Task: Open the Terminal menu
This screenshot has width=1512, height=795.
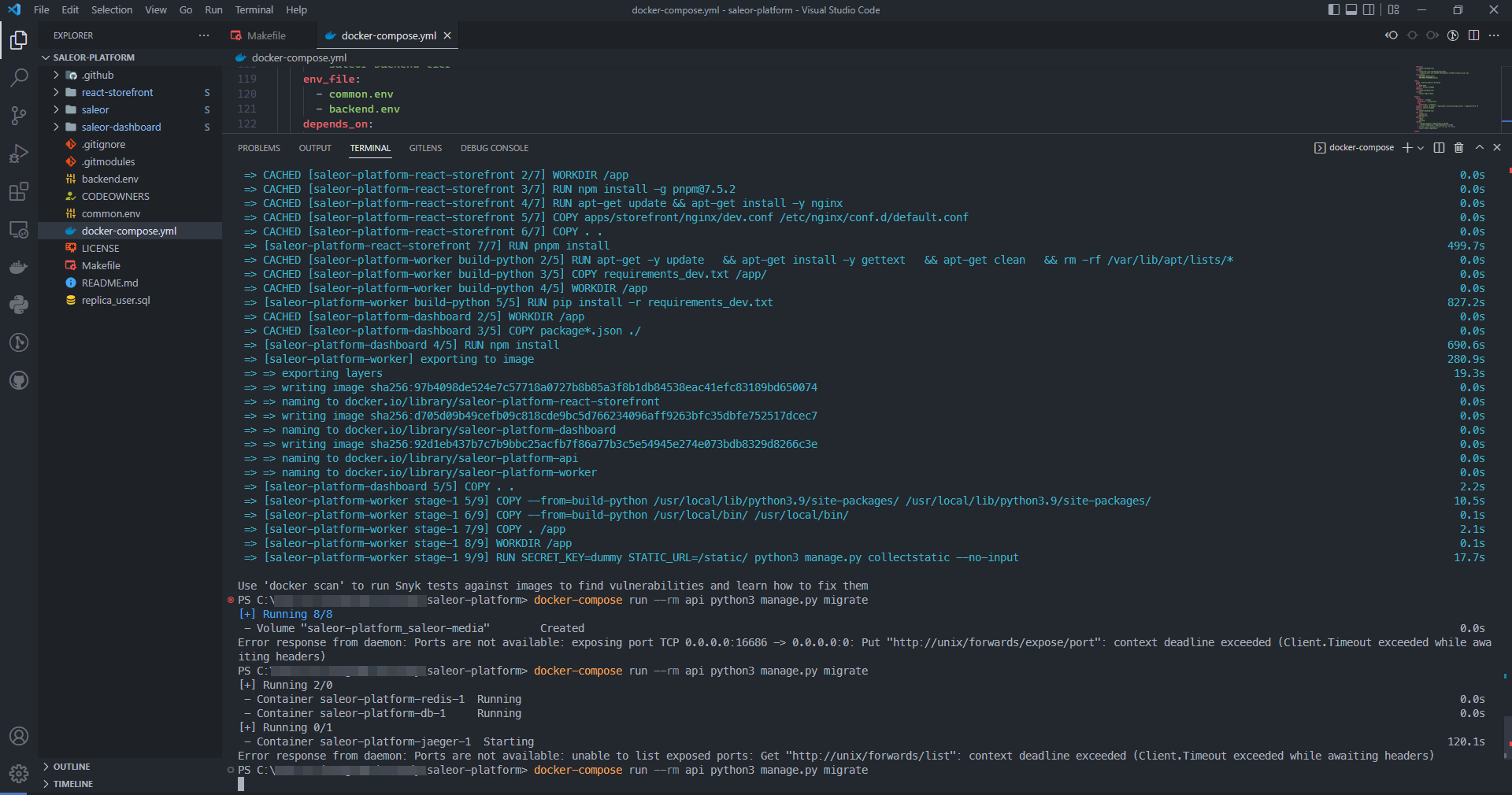Action: (254, 9)
